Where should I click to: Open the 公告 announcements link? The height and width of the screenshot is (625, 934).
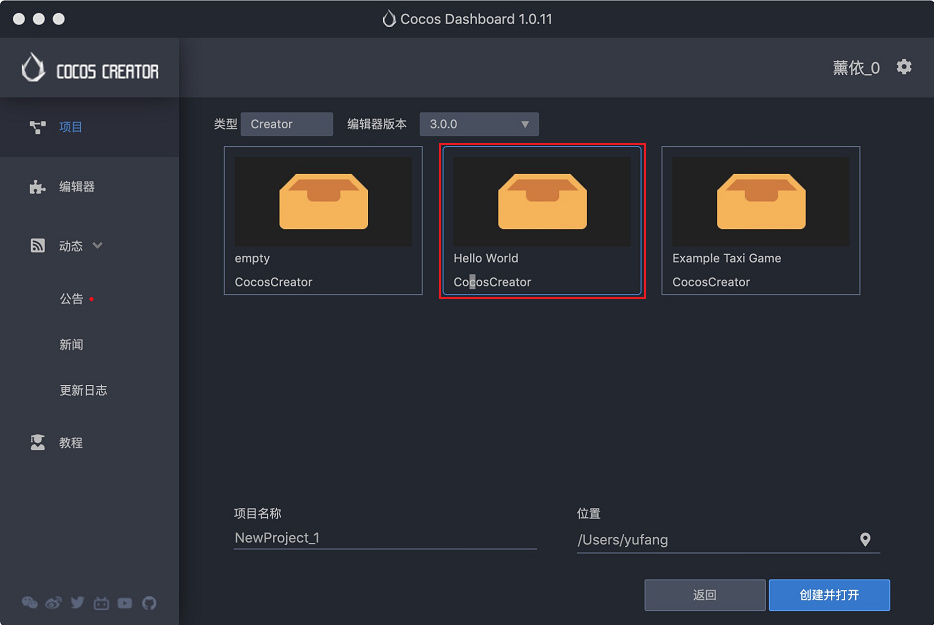tap(71, 299)
